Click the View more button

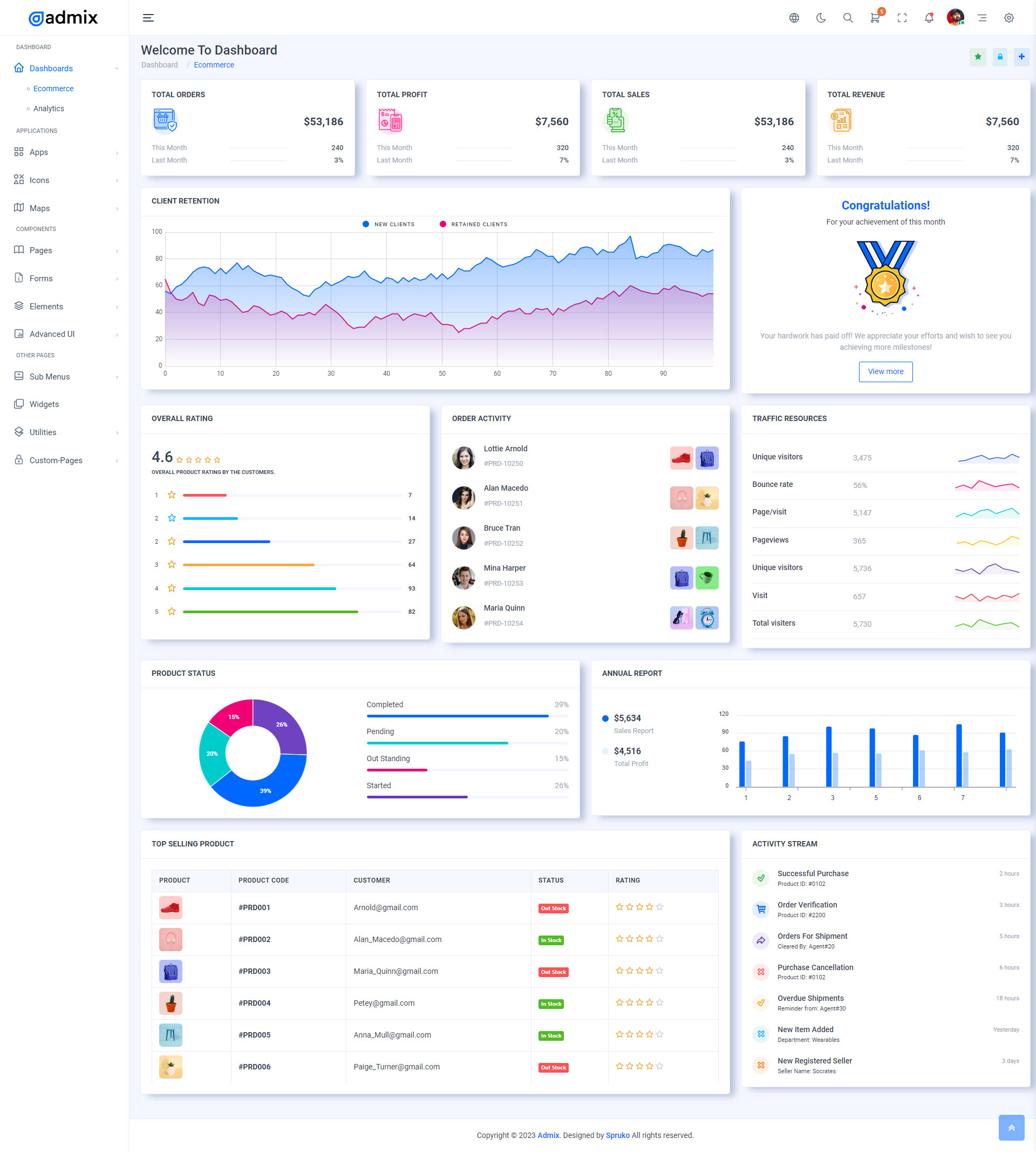click(885, 371)
